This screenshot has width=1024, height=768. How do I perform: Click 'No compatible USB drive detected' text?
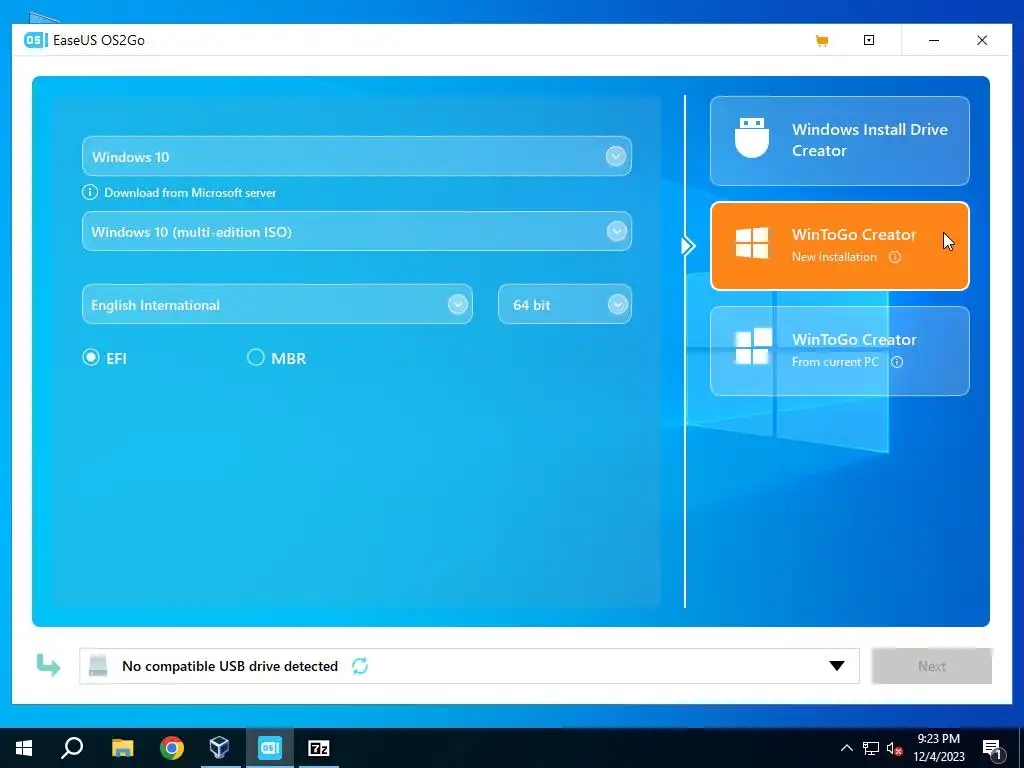(x=230, y=666)
